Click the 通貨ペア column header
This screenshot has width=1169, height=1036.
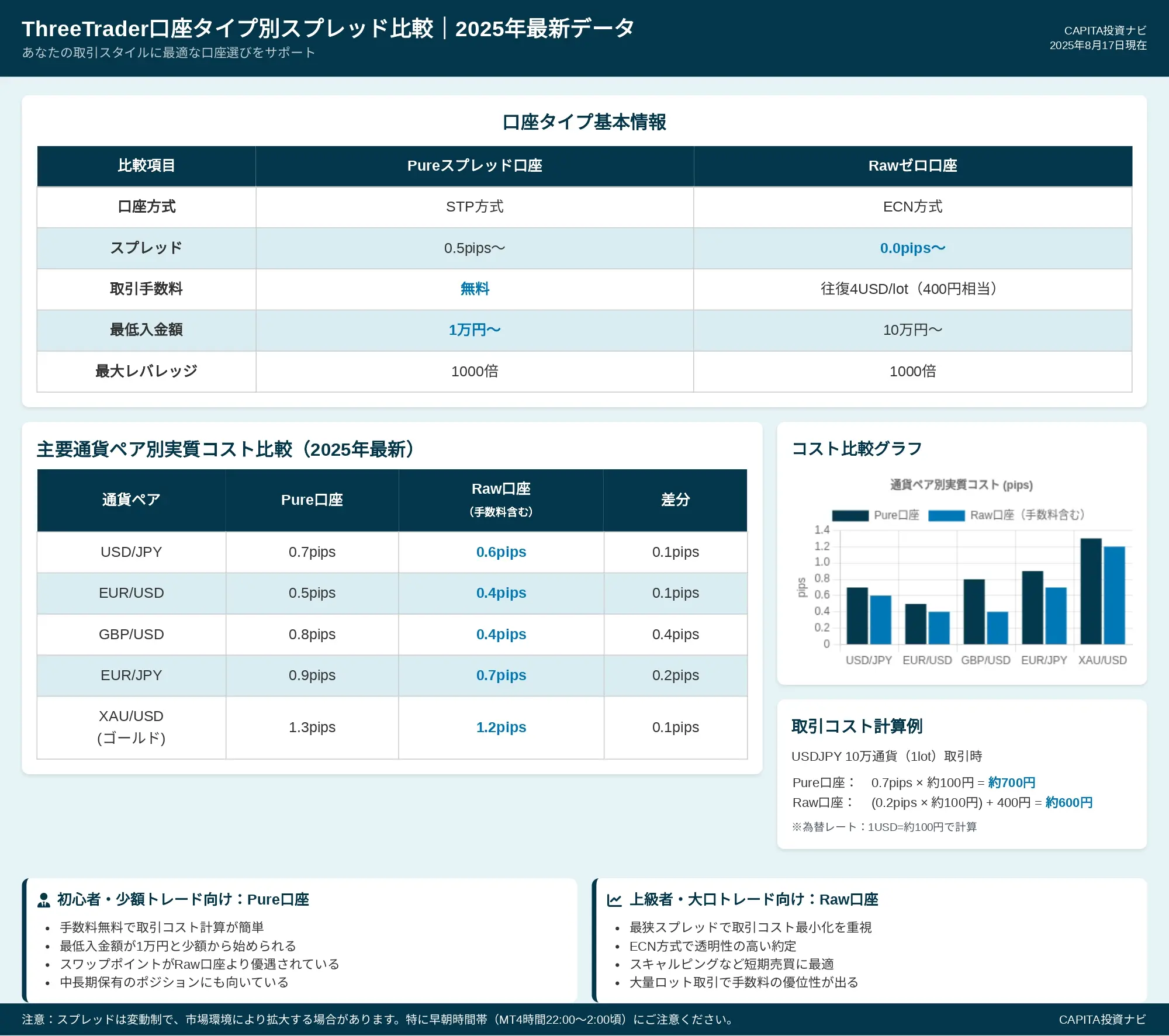[x=131, y=500]
